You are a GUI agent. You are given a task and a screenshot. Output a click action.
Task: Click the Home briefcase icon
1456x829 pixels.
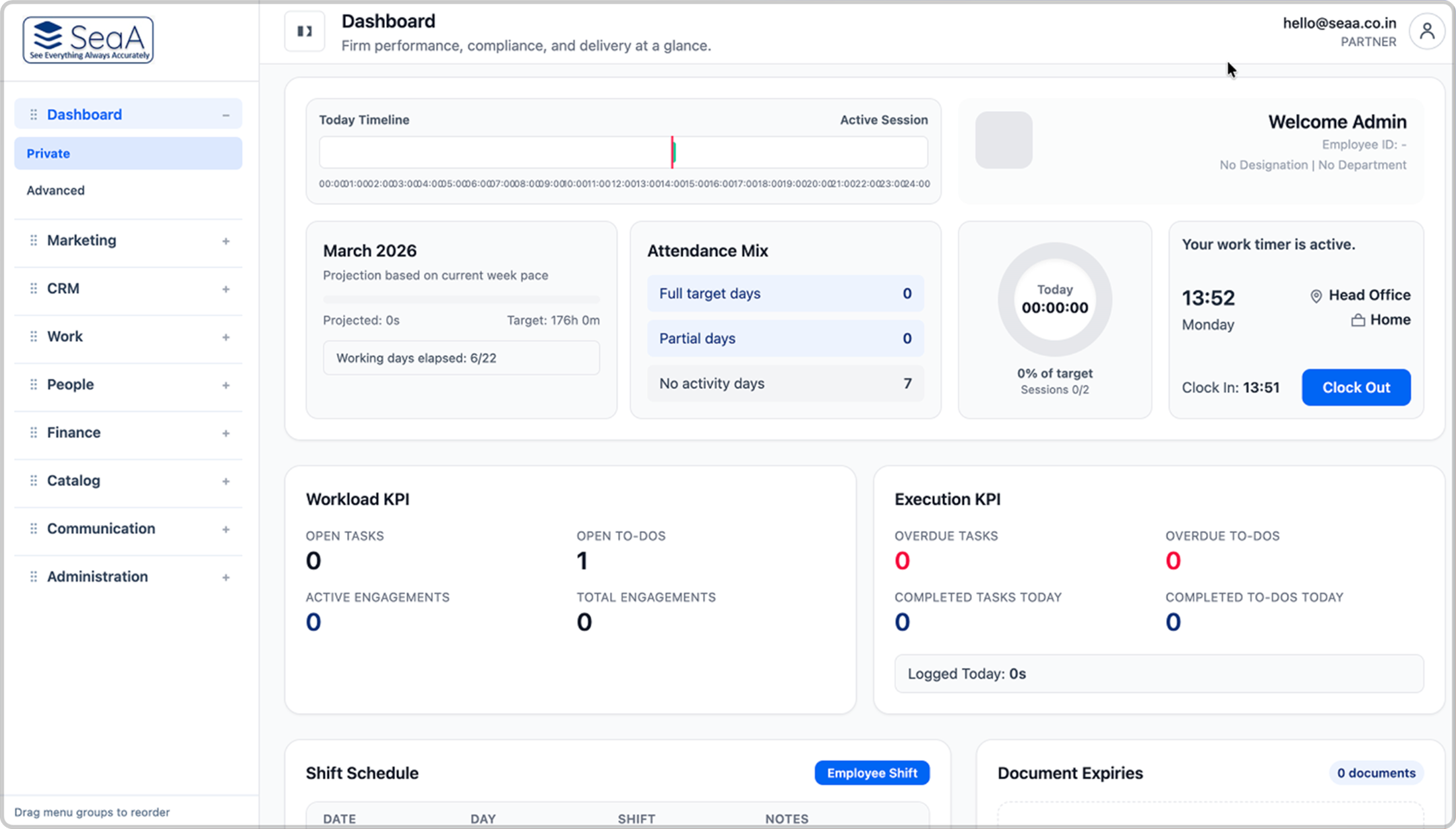1358,321
